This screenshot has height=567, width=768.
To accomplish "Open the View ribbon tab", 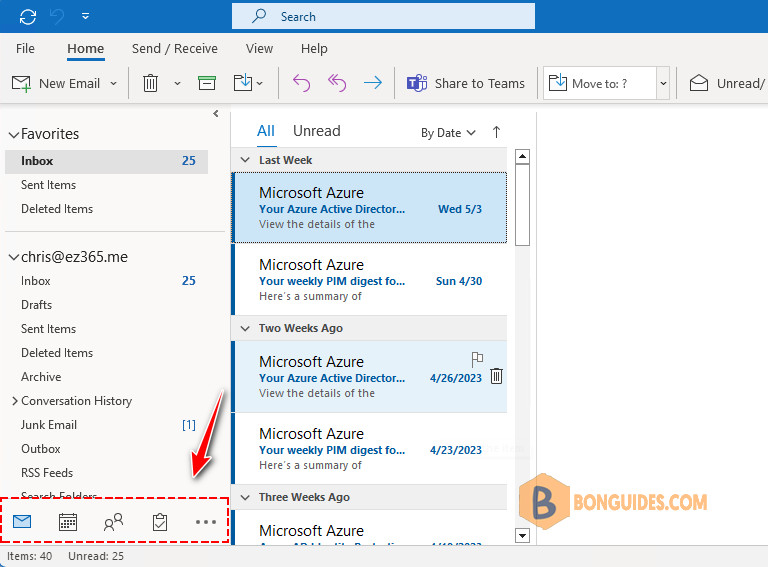I will pyautogui.click(x=259, y=48).
